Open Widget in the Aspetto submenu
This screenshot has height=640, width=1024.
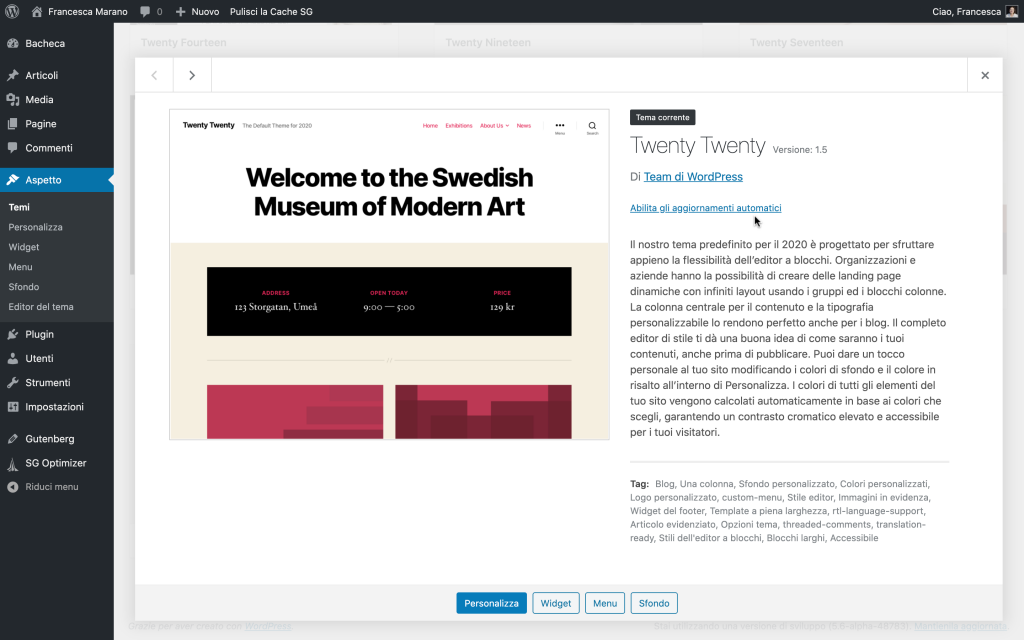pos(24,247)
